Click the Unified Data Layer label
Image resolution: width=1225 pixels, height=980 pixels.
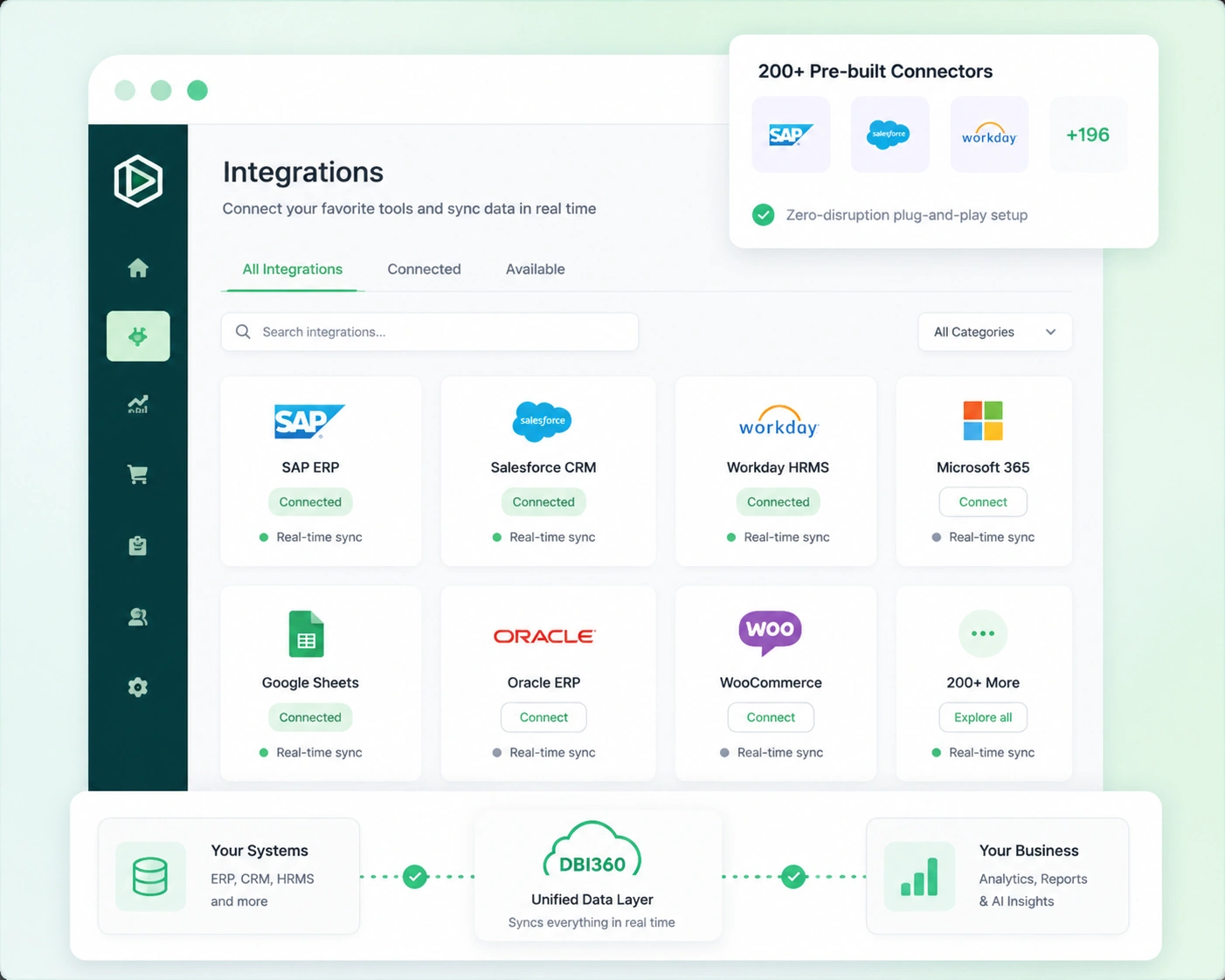point(592,900)
